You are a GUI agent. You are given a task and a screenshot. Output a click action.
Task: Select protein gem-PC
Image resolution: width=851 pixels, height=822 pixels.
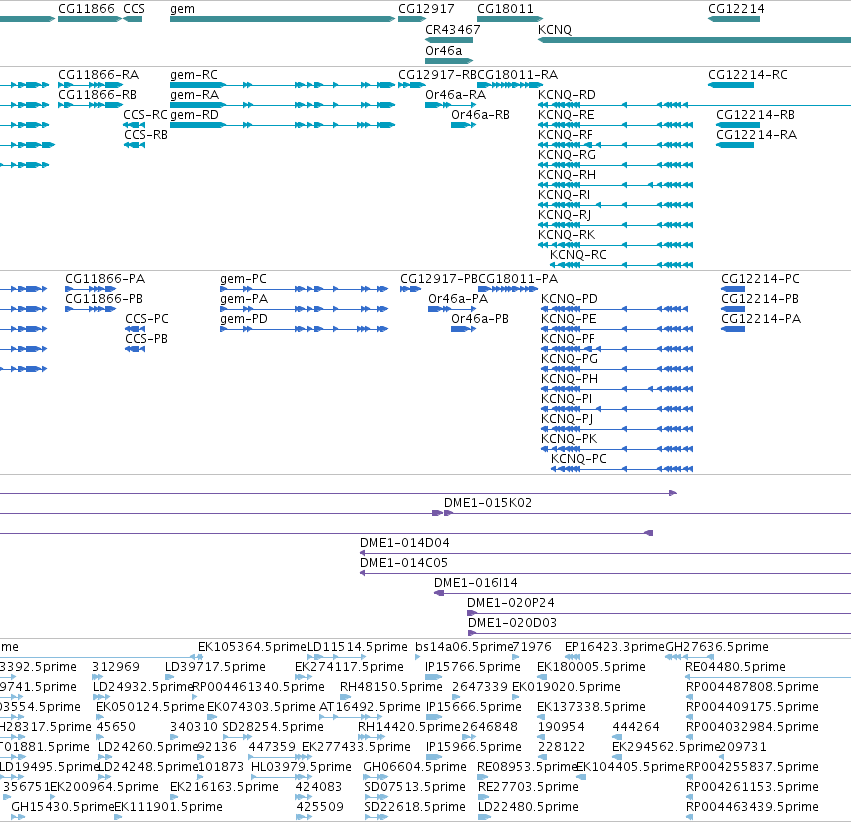(x=304, y=289)
